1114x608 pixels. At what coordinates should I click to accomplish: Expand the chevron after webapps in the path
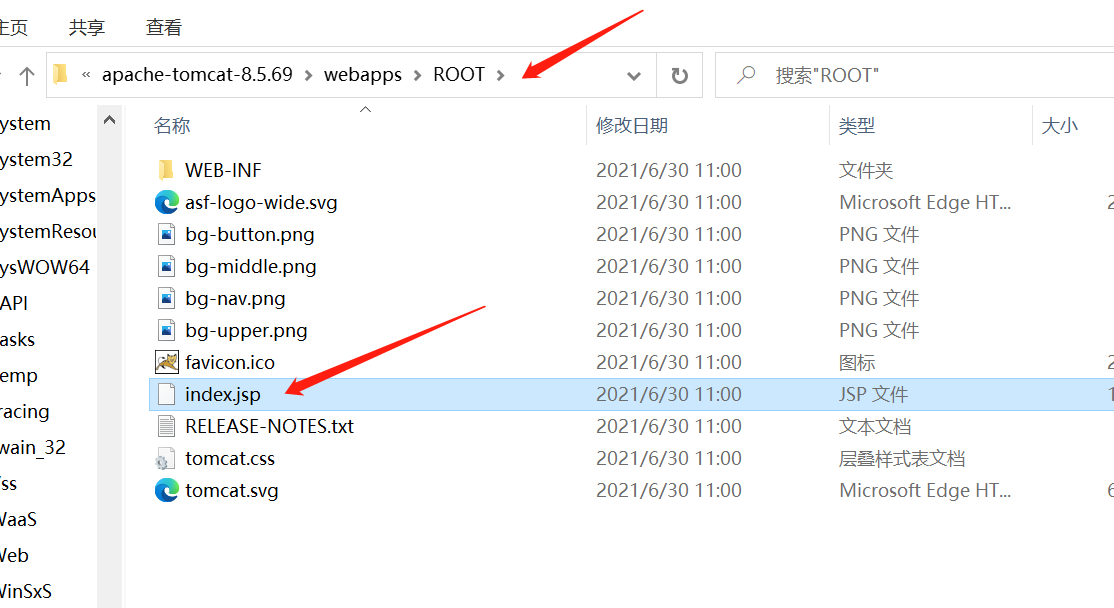click(417, 75)
